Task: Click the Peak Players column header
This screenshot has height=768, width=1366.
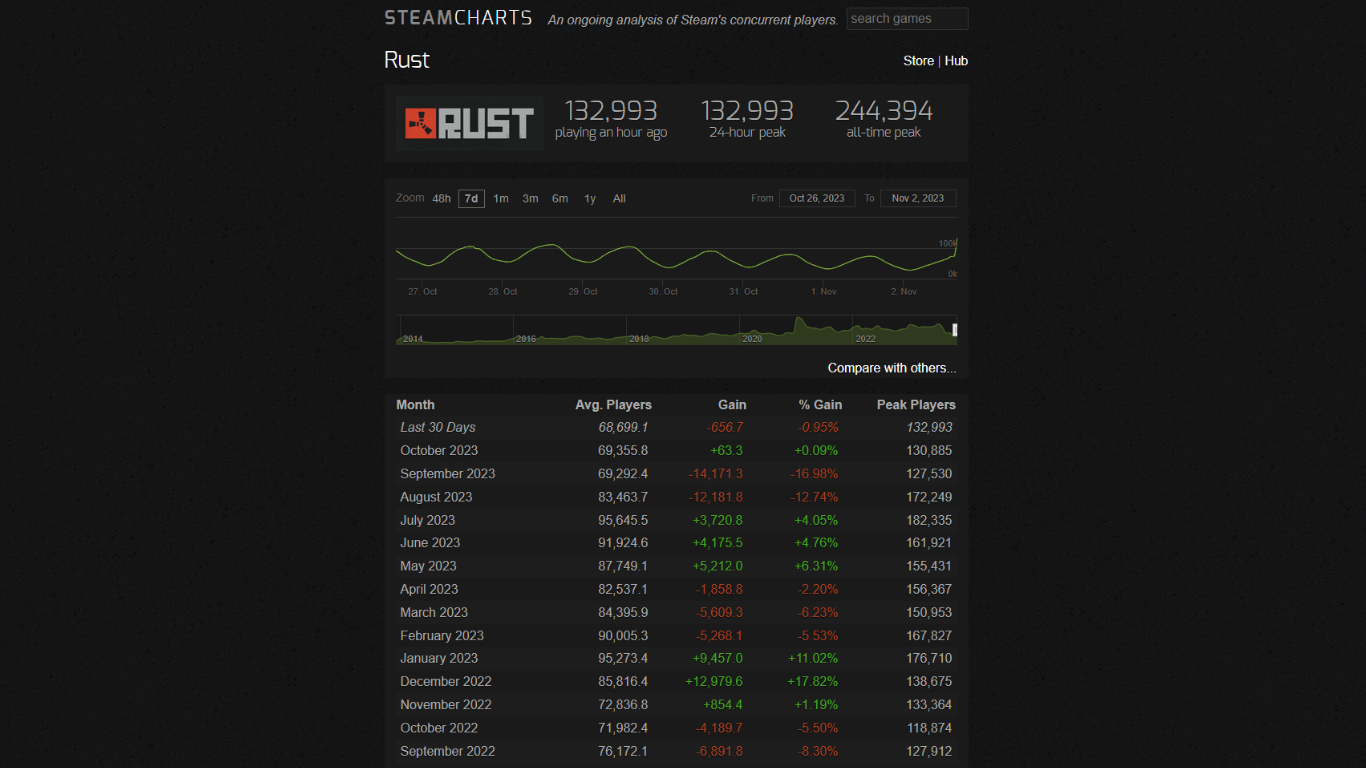Action: (916, 405)
